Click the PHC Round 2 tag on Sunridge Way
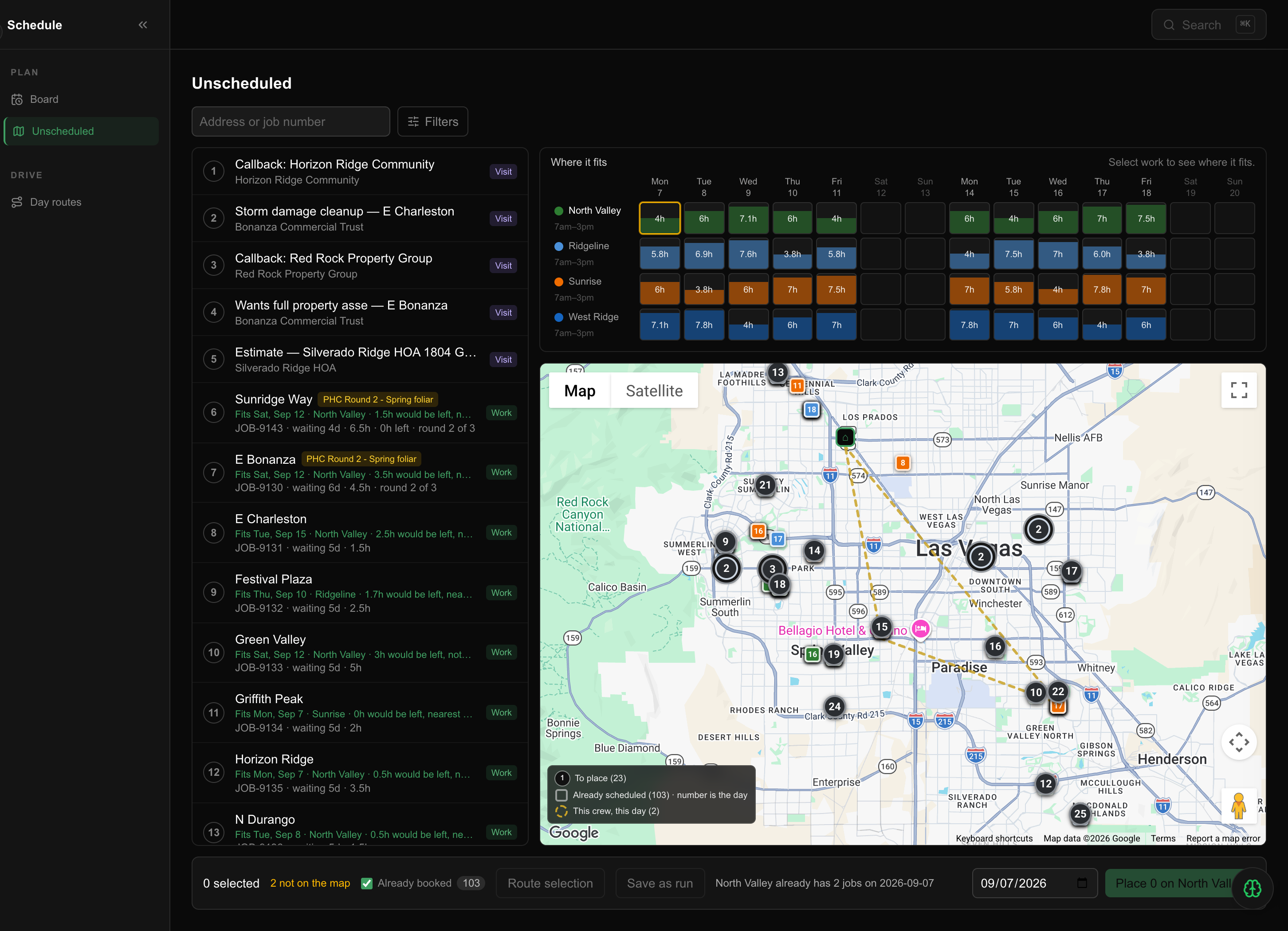The image size is (1288, 931). click(x=377, y=399)
